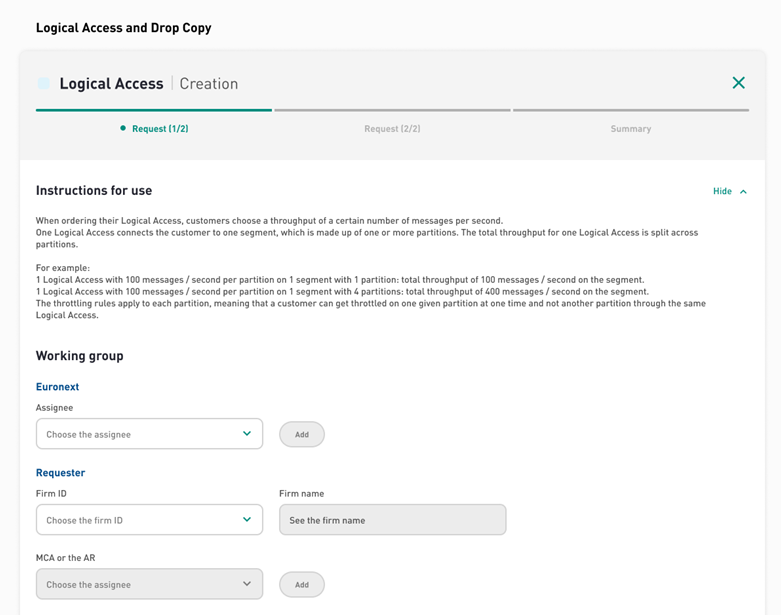781x615 pixels.
Task: Choose the firm ID from dropdown
Action: coord(149,519)
